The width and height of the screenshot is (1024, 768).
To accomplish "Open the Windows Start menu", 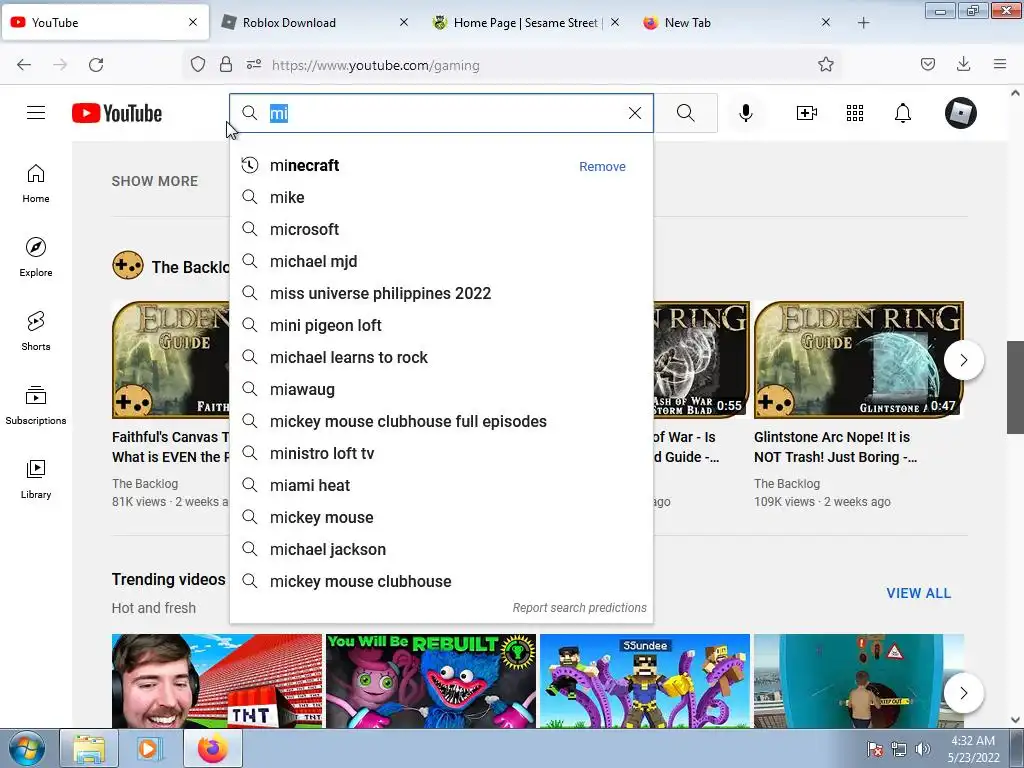I will tap(27, 748).
